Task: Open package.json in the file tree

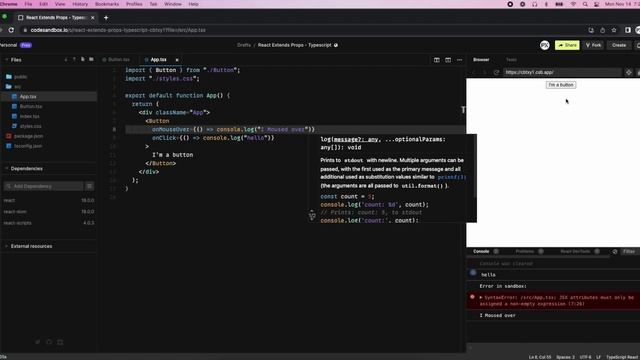Action: [28, 136]
